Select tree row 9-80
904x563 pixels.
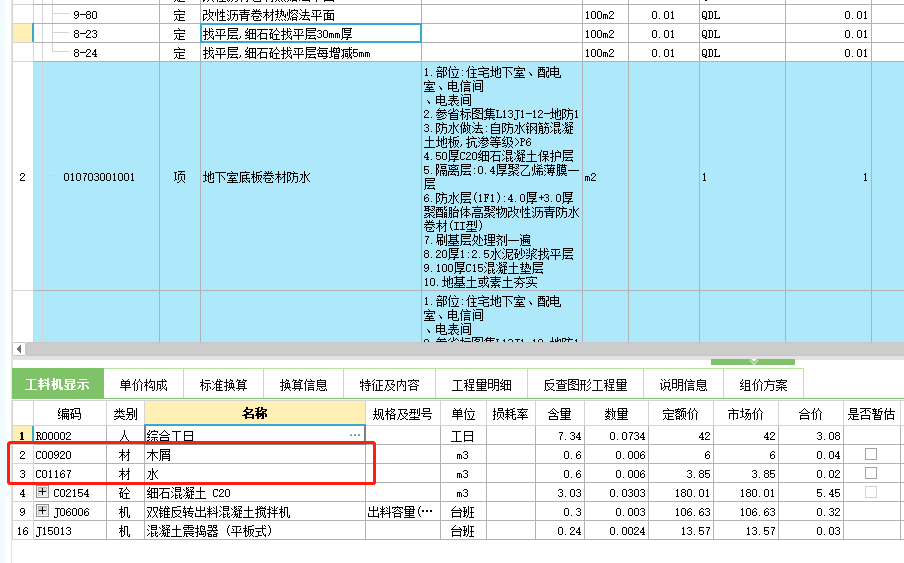[85, 15]
